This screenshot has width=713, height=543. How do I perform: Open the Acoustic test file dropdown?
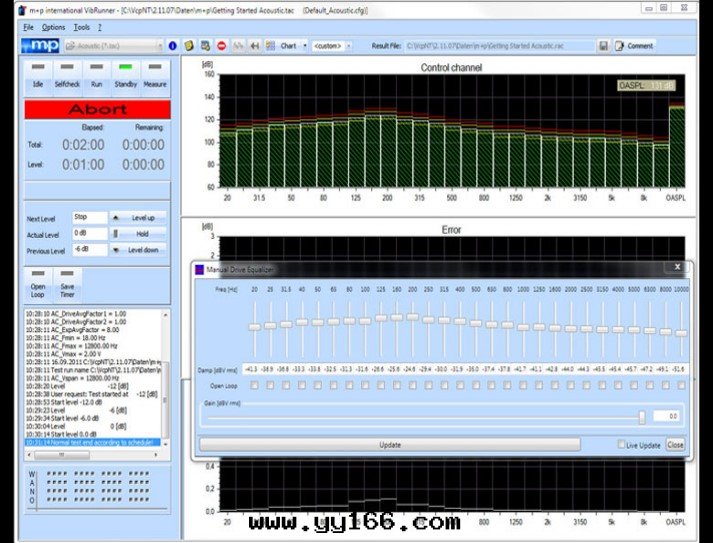coord(112,46)
